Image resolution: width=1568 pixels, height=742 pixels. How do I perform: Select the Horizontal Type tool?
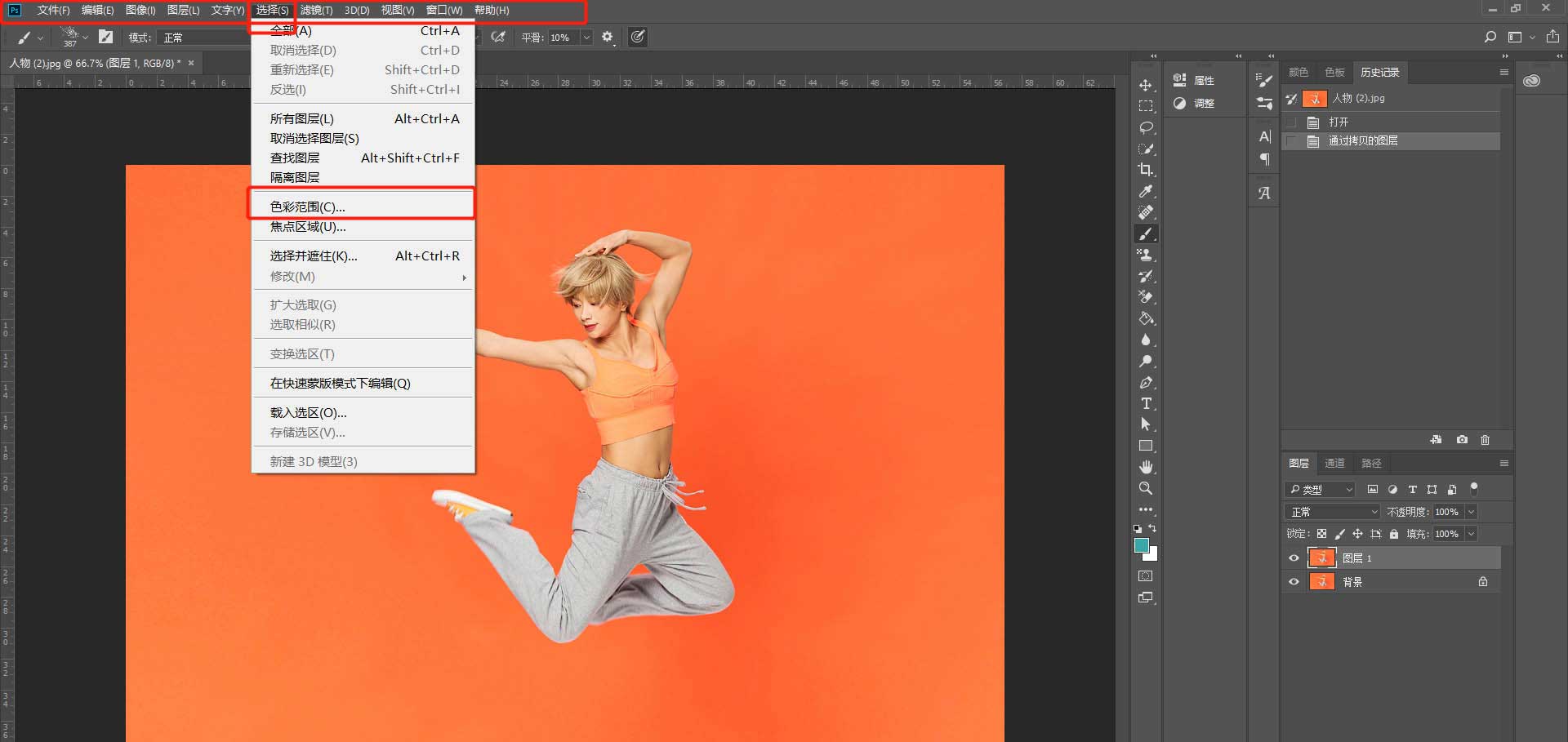pyautogui.click(x=1146, y=403)
